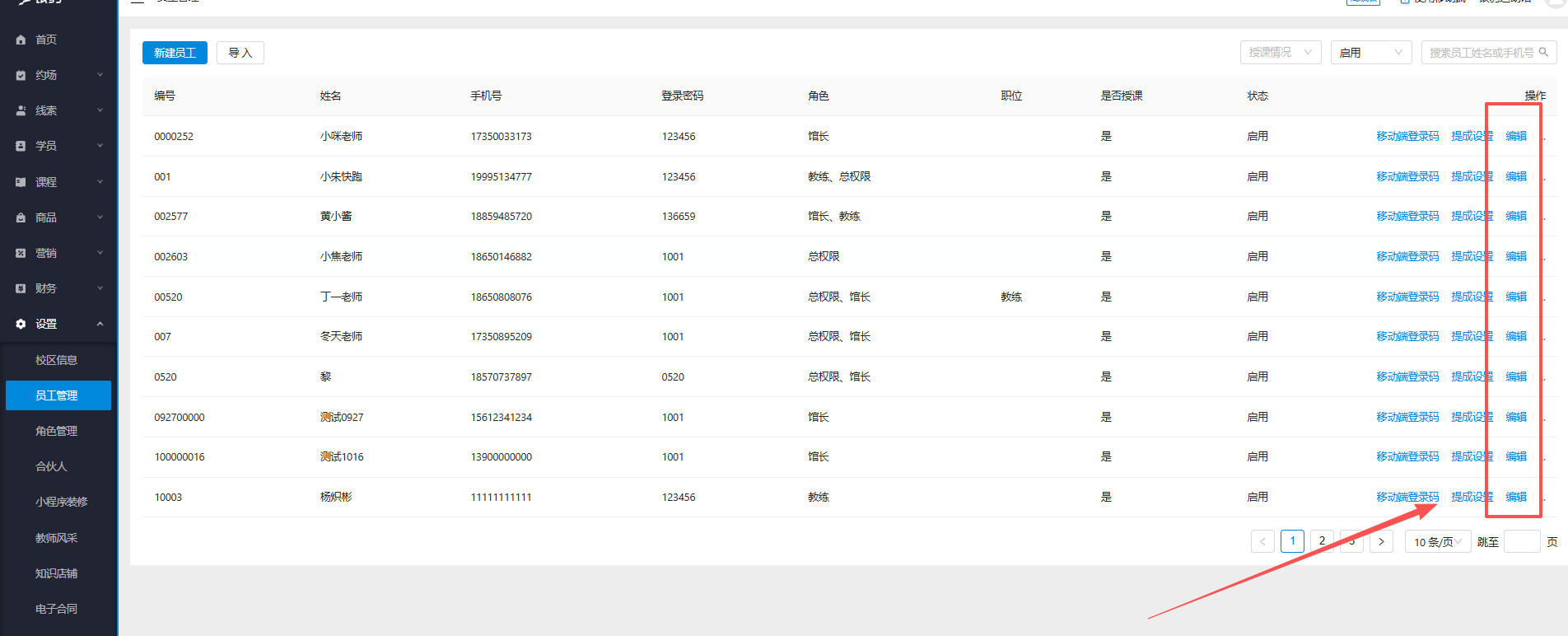
Task: Click the home icon beside 首页
Action: (x=21, y=40)
